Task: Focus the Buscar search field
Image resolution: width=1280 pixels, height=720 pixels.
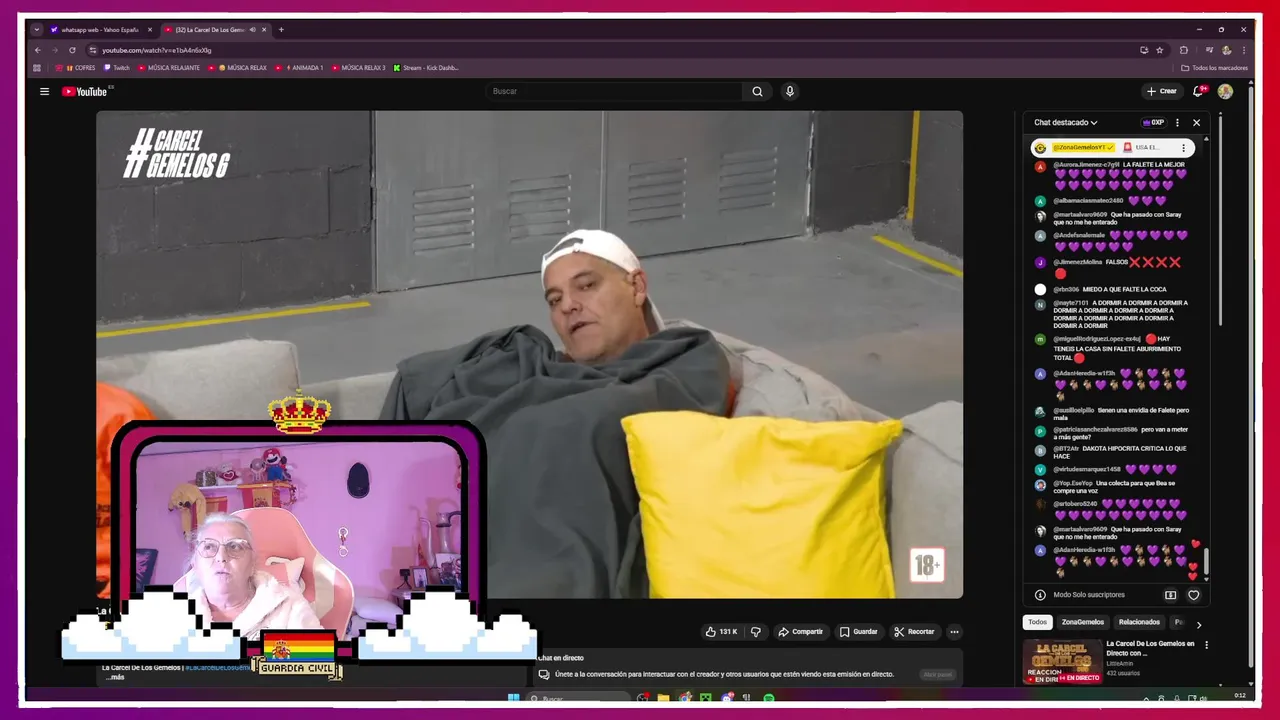Action: pos(614,91)
